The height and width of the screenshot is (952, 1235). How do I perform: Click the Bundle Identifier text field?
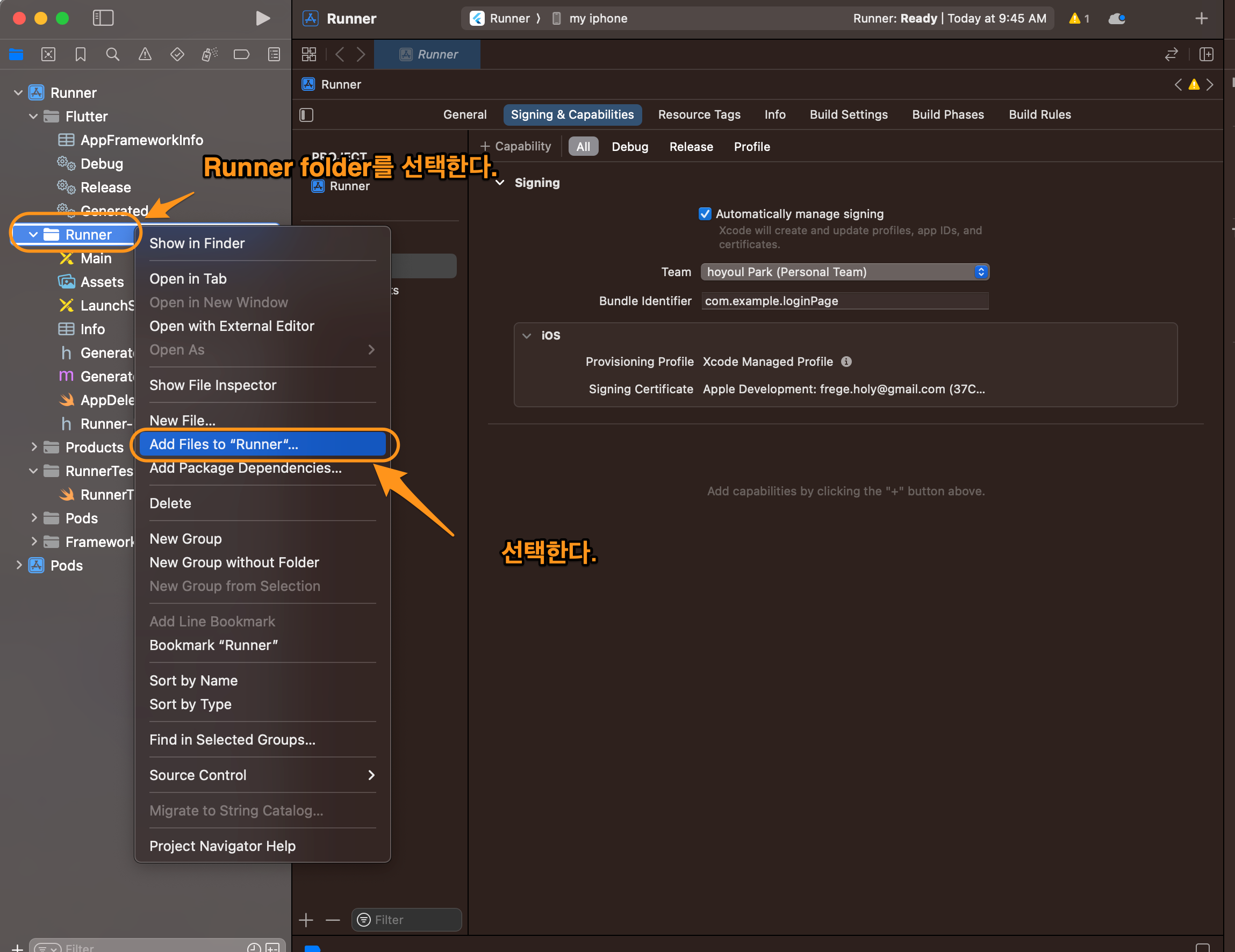[x=844, y=301]
